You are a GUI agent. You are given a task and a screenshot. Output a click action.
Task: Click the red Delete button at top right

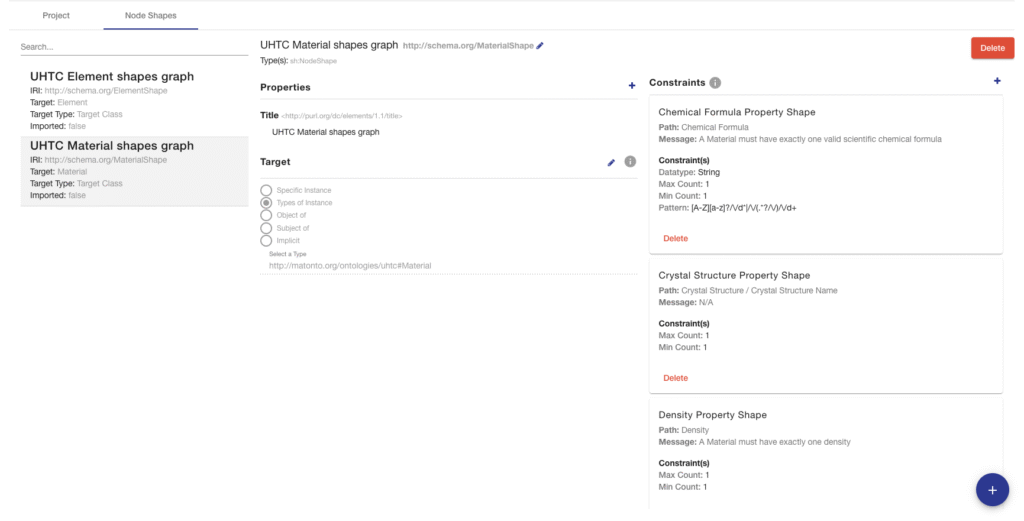click(x=991, y=48)
